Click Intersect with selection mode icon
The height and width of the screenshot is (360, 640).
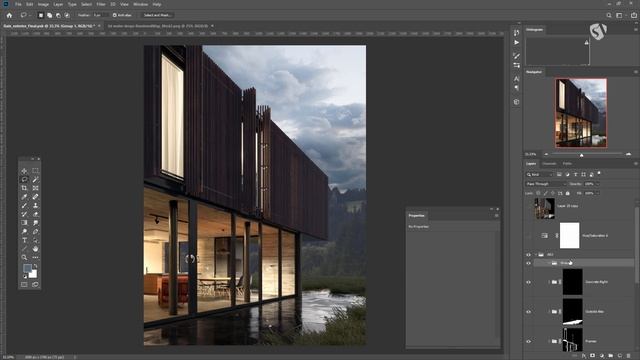pos(67,15)
